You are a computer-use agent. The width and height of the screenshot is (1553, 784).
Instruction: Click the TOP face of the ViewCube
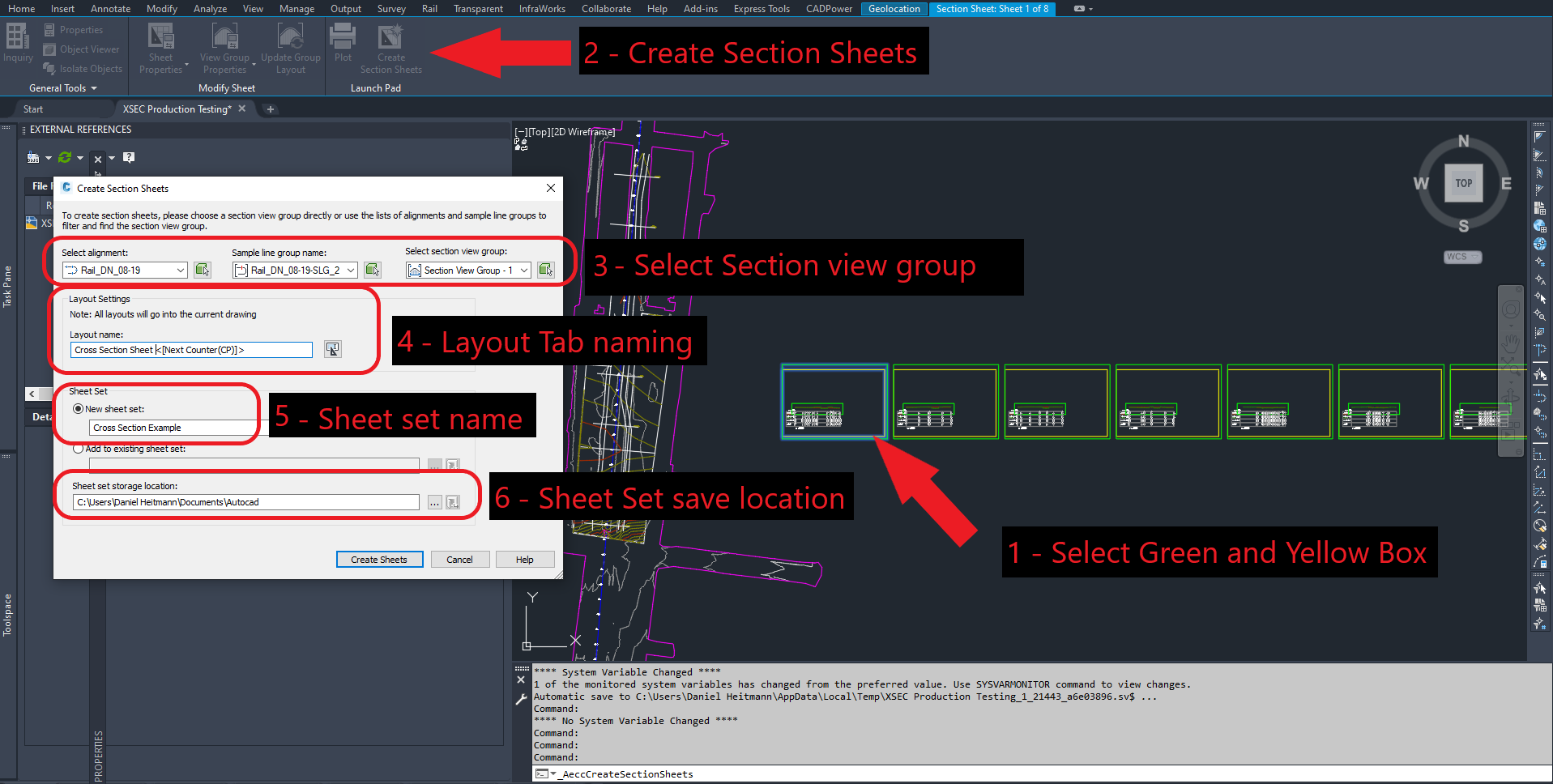click(1463, 183)
